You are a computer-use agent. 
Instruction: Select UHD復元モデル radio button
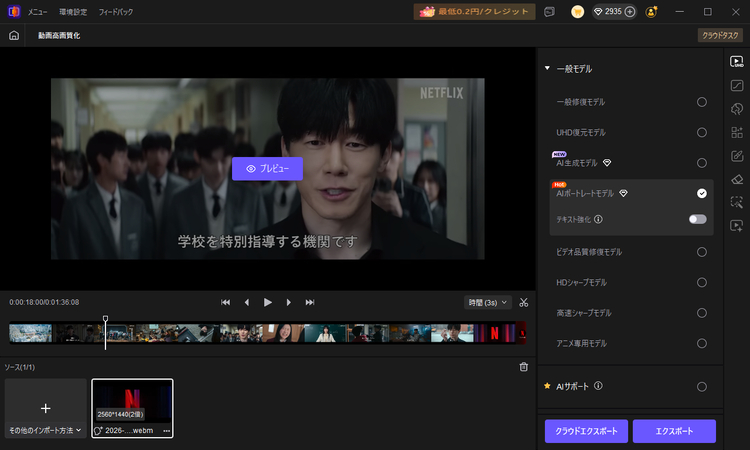tap(702, 132)
